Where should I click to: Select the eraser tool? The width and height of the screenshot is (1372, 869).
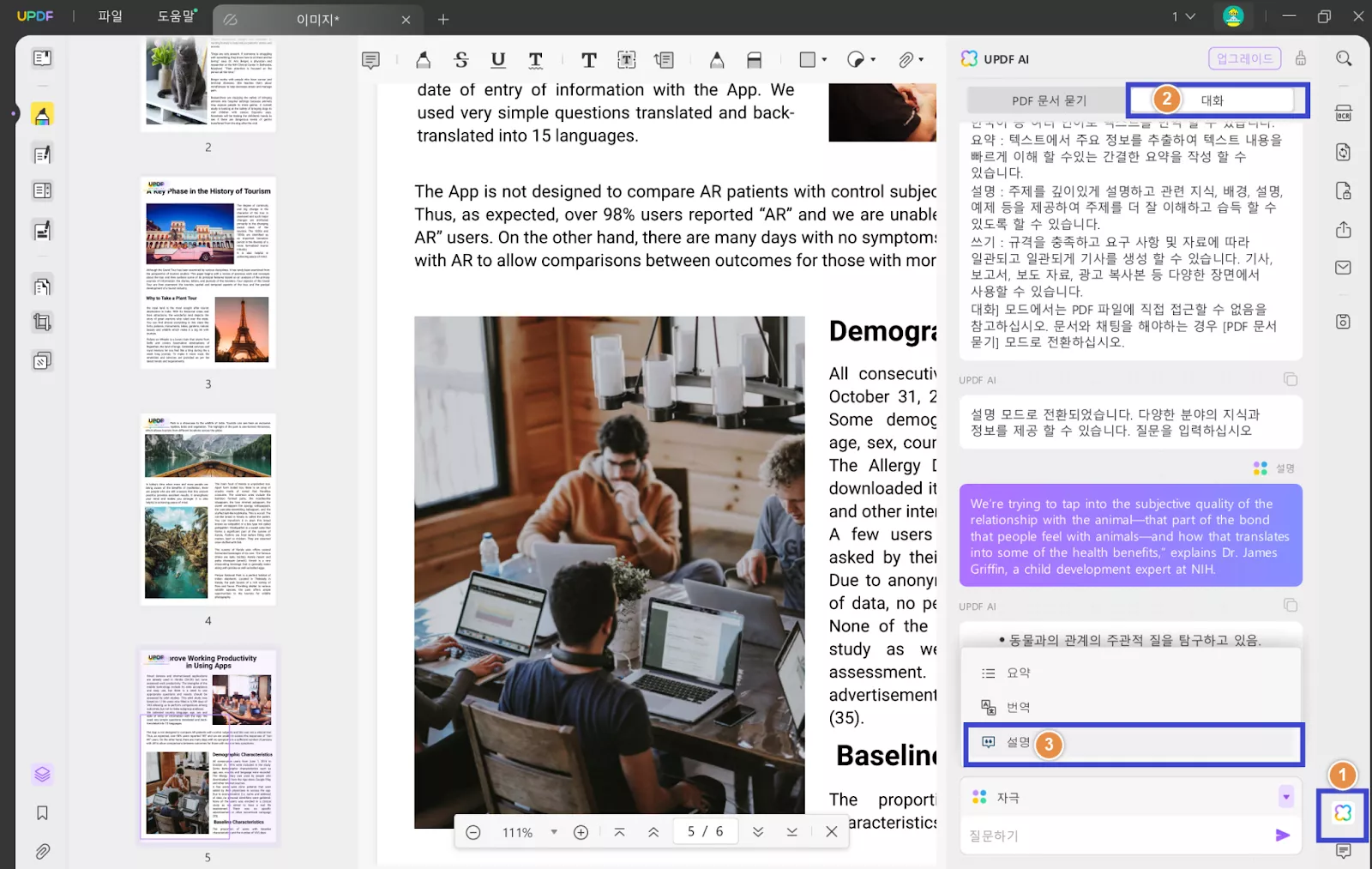coord(755,60)
